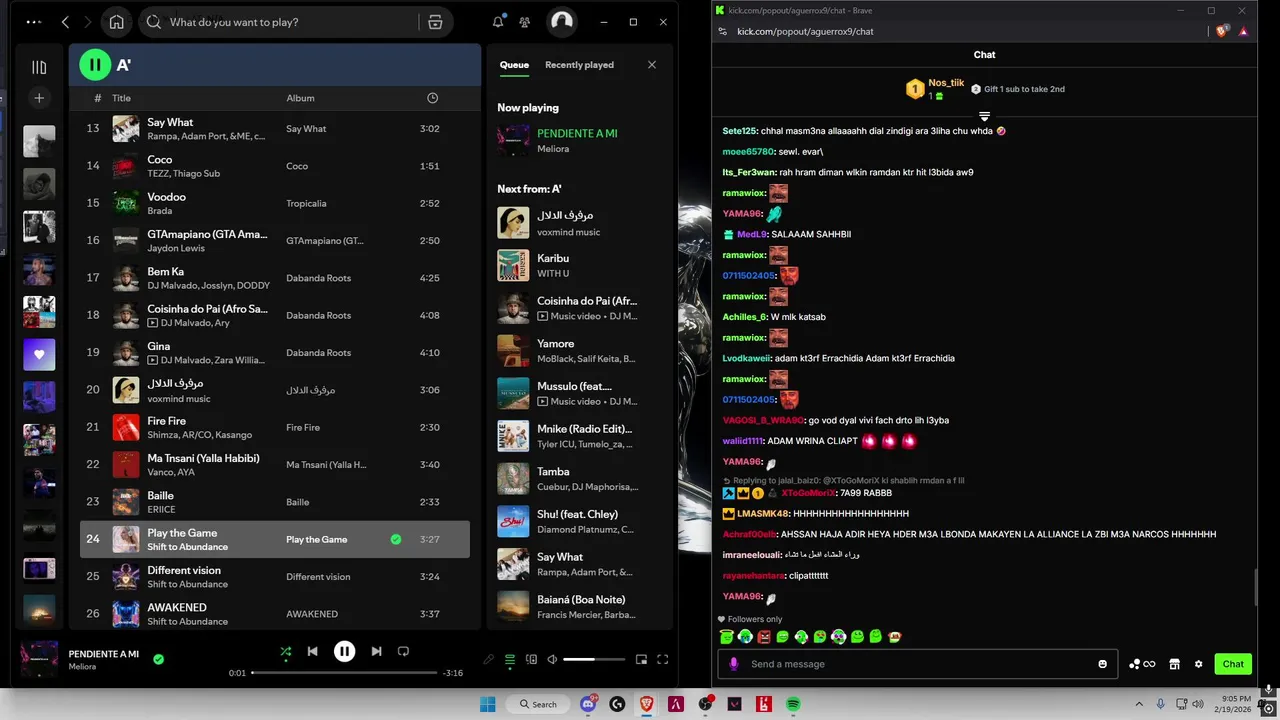
Task: Go to Spotify Home
Action: point(117,22)
